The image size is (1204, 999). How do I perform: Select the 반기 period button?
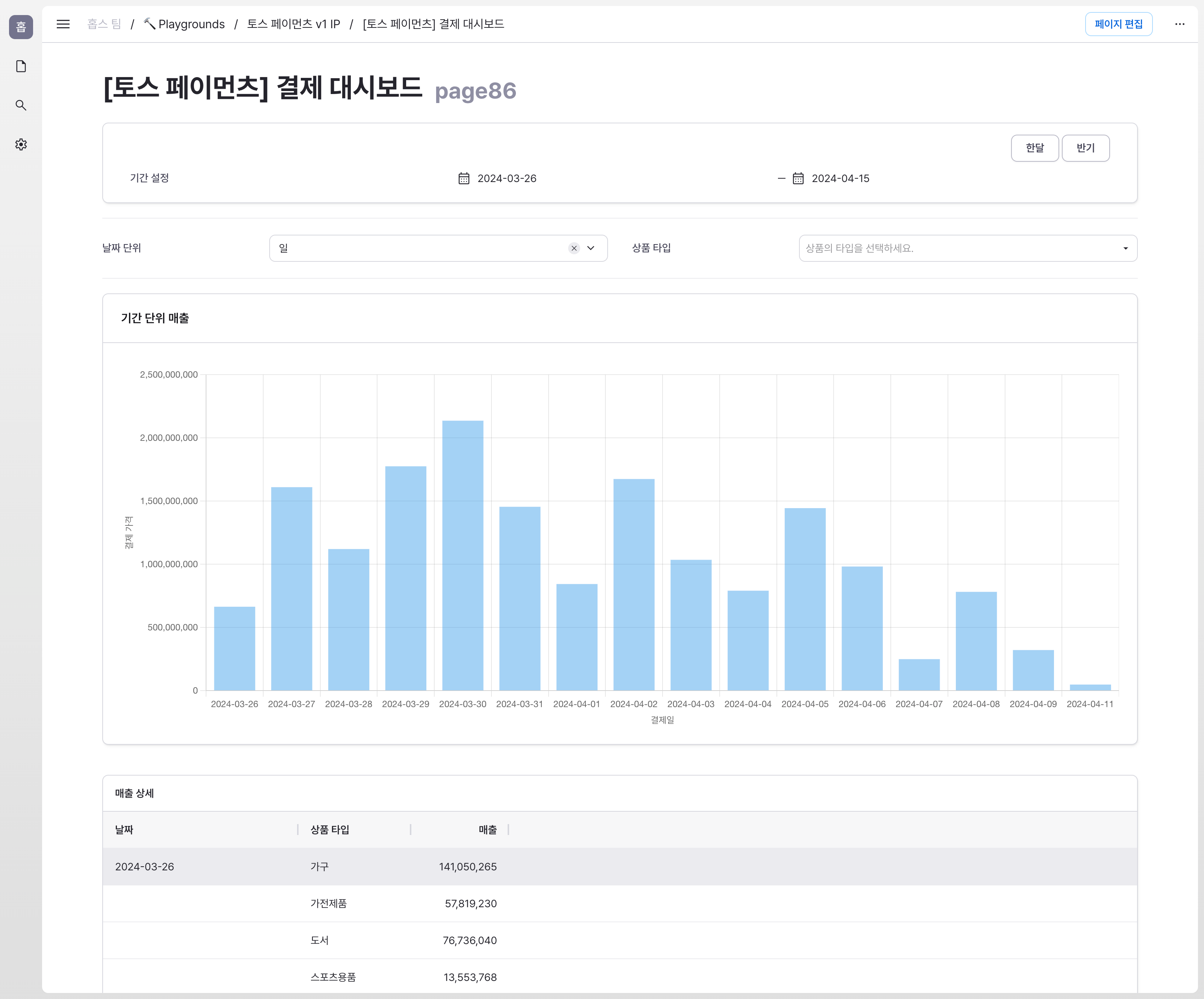tap(1085, 148)
